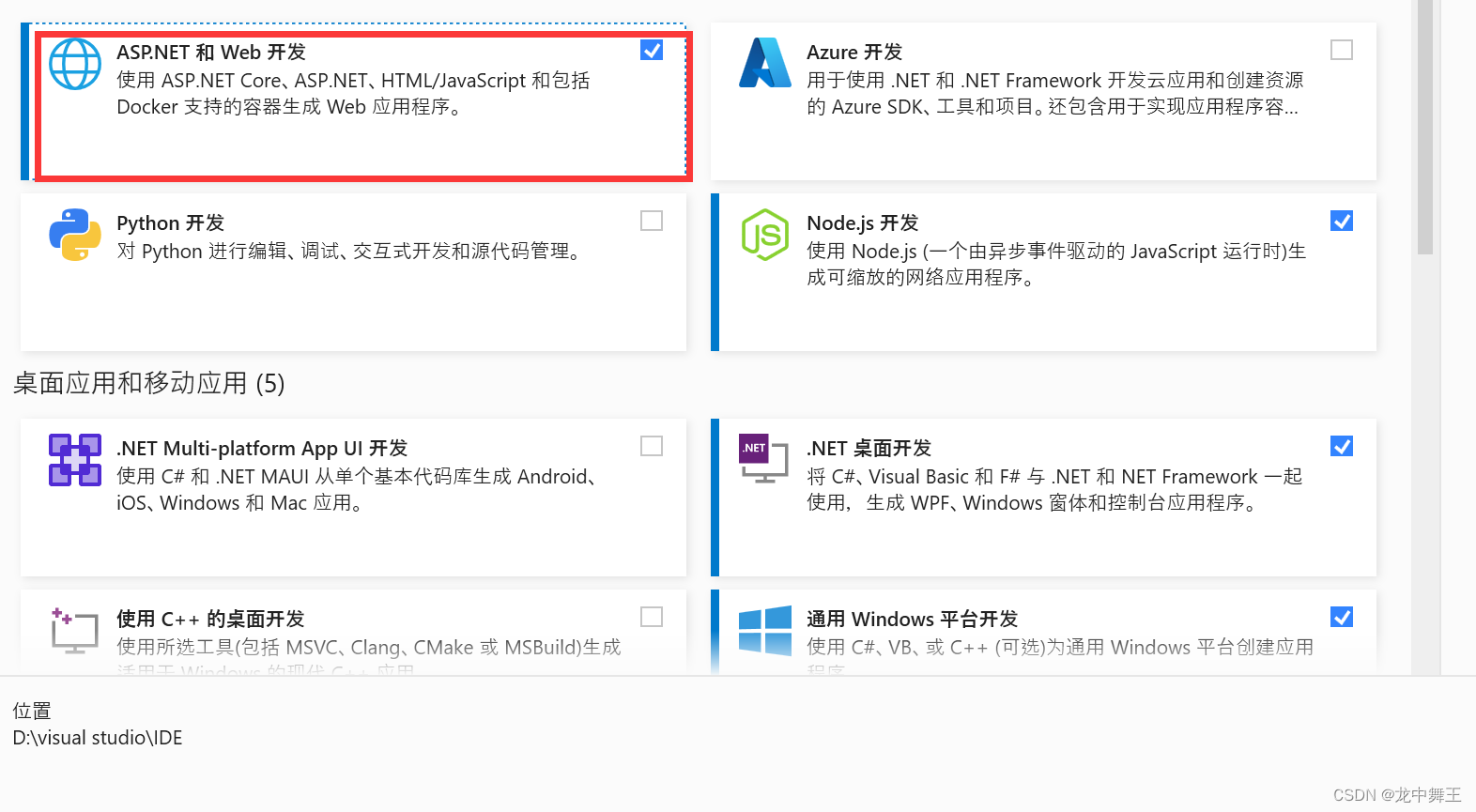
Task: Click the Python logo icon
Action: 75,235
